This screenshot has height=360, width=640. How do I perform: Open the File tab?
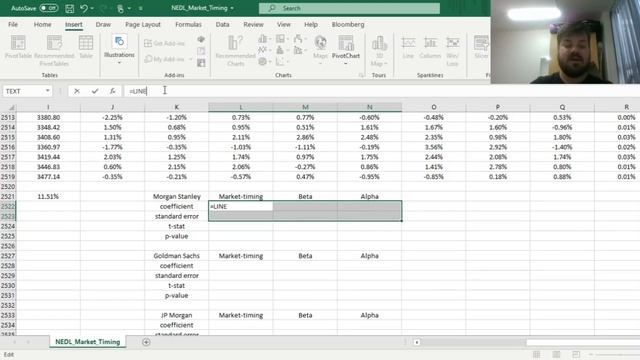tap(13, 24)
